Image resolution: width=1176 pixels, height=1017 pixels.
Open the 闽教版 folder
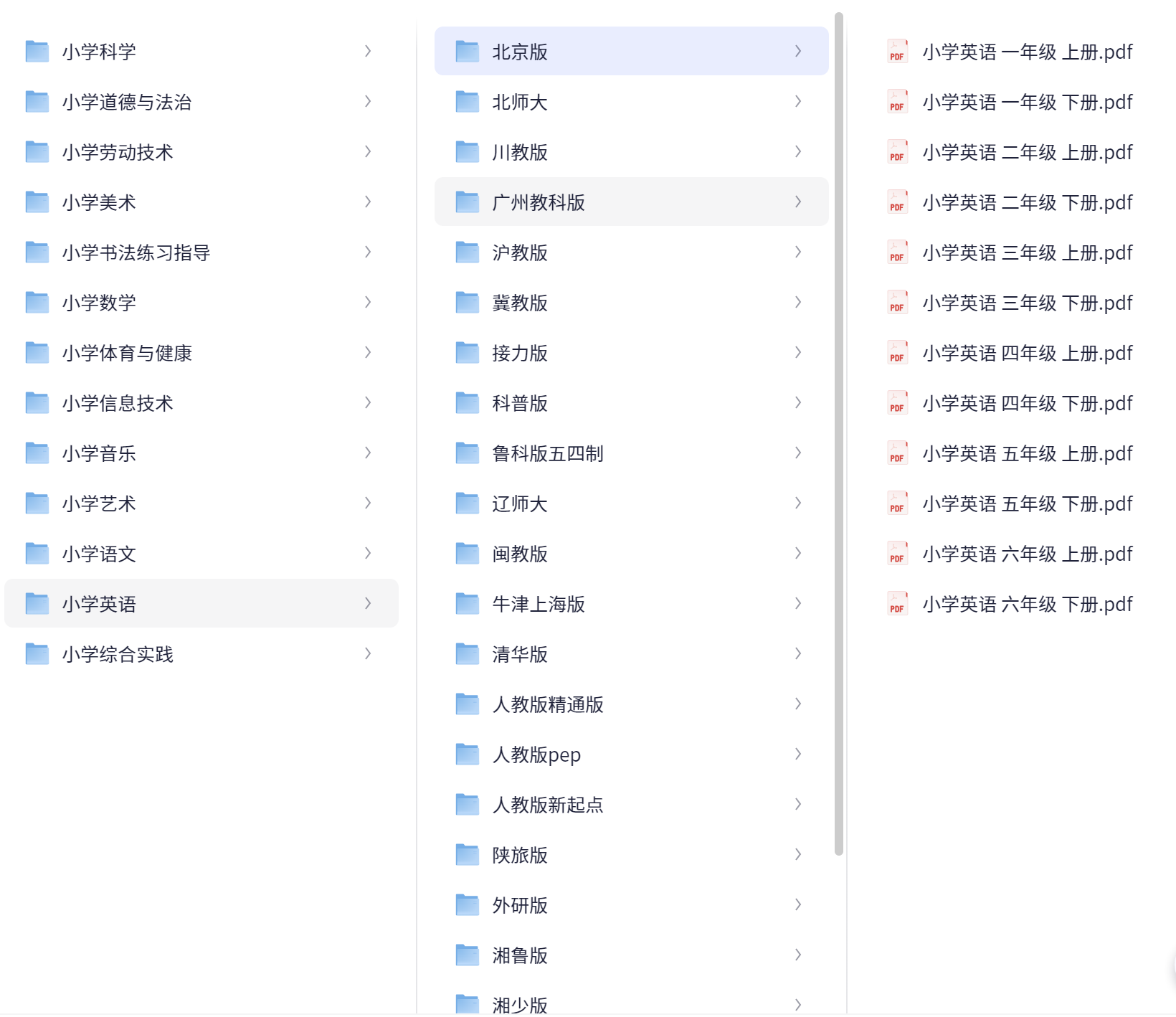(632, 553)
